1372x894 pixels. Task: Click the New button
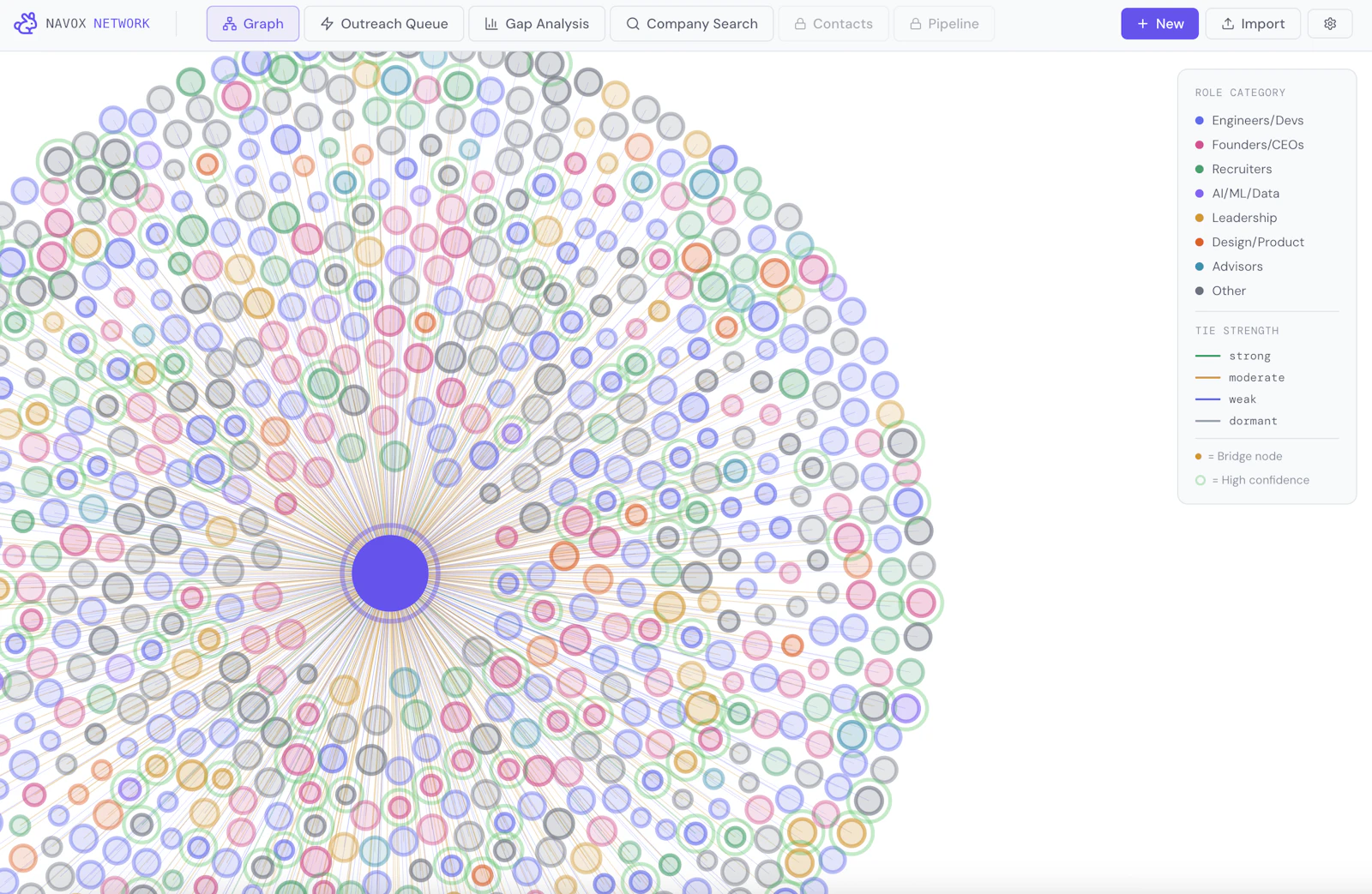point(1159,24)
